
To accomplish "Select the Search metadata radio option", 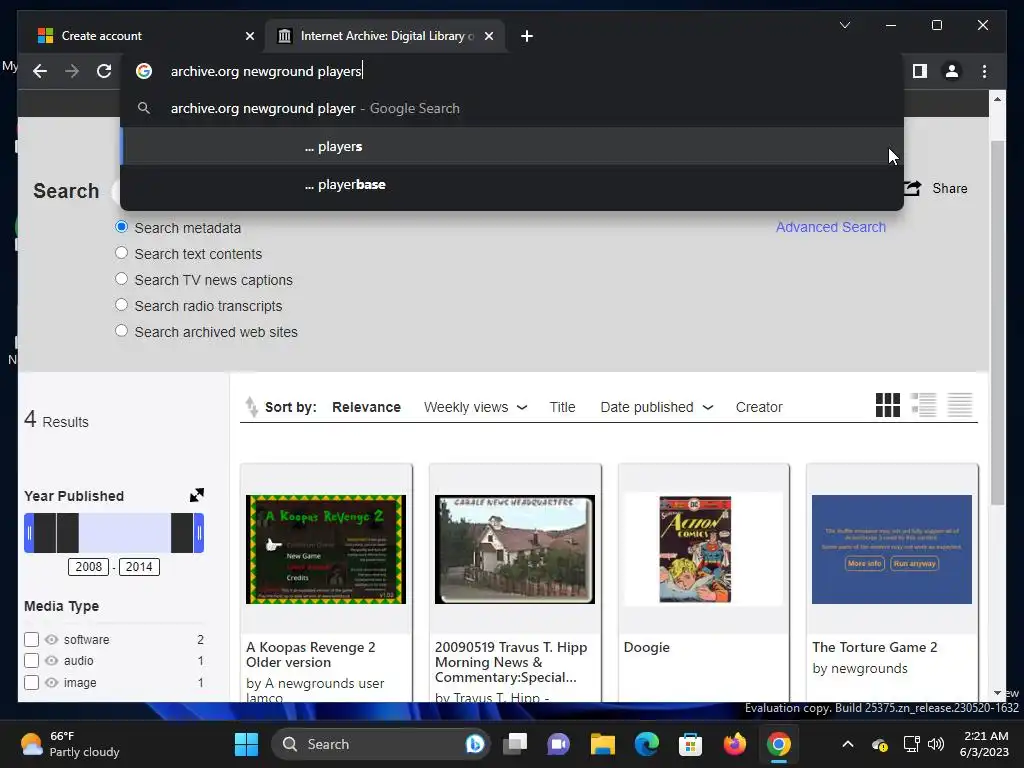I will tap(121, 227).
